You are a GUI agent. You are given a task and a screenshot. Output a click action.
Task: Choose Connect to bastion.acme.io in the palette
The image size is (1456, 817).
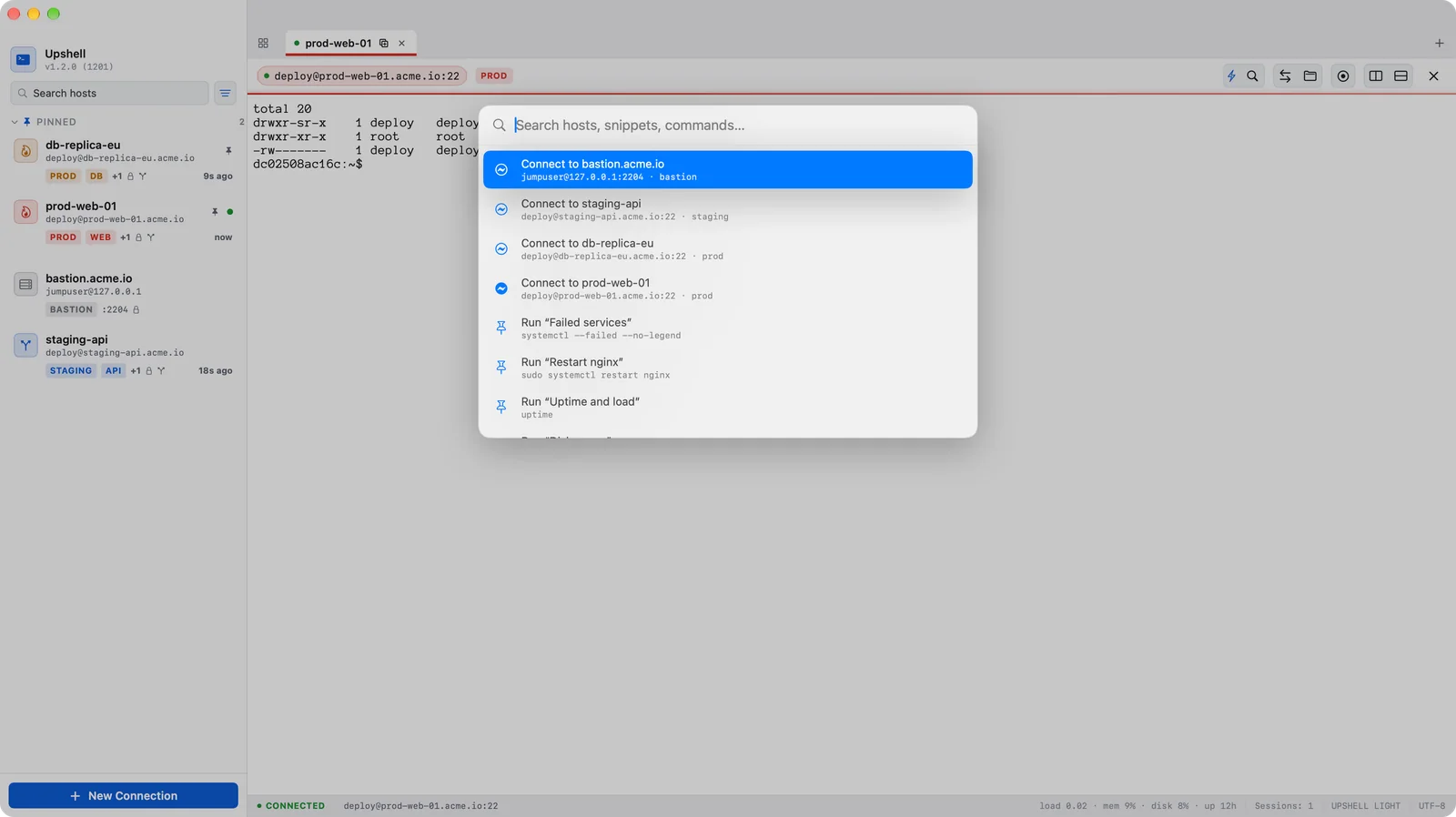point(728,170)
